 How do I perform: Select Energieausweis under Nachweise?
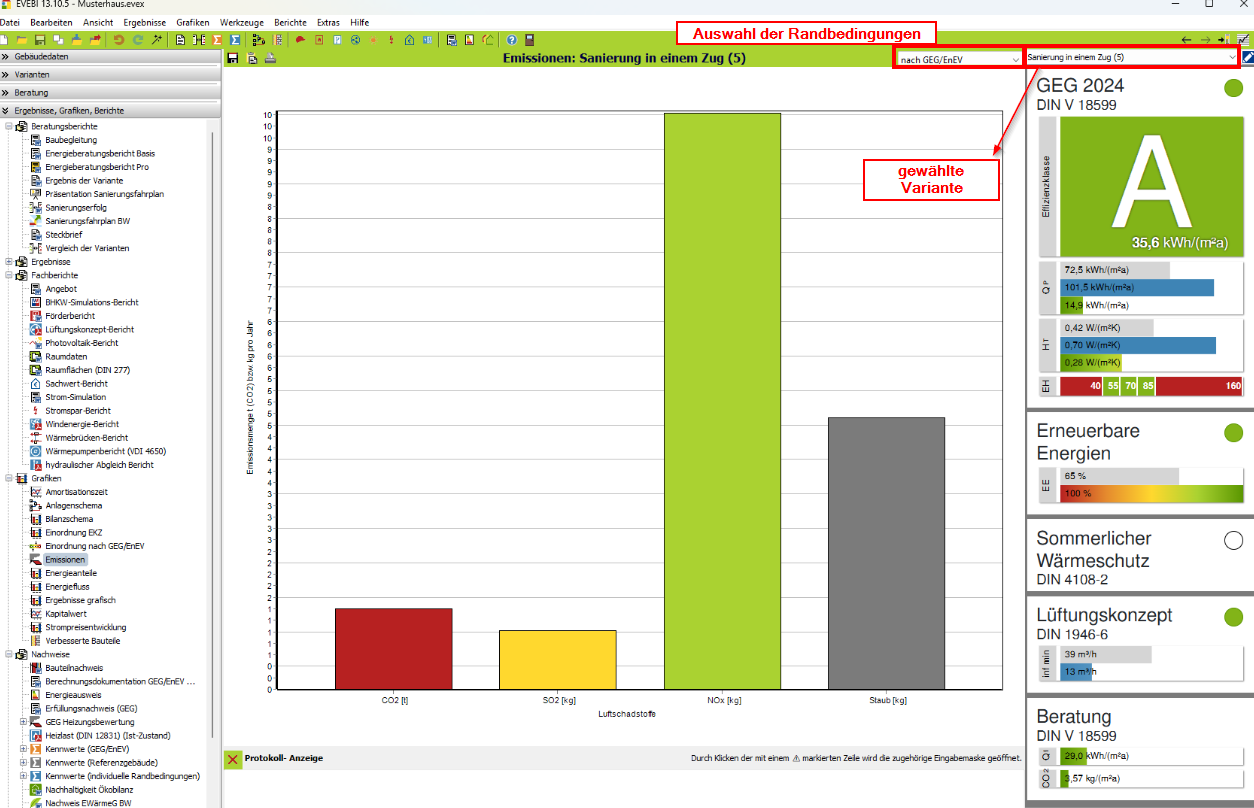[x=73, y=694]
